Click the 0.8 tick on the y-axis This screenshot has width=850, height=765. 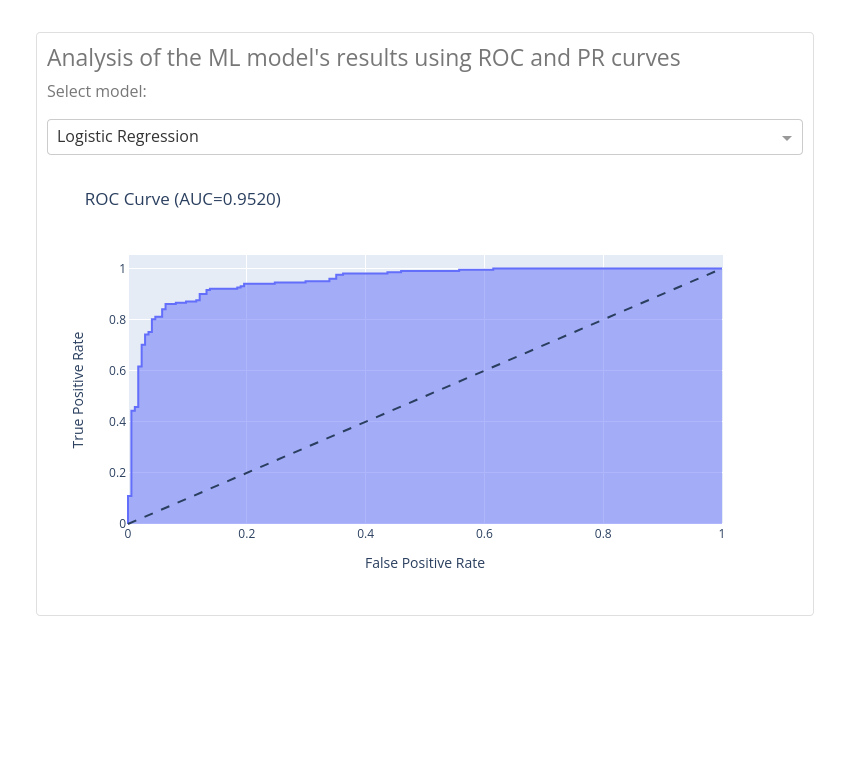pyautogui.click(x=117, y=320)
